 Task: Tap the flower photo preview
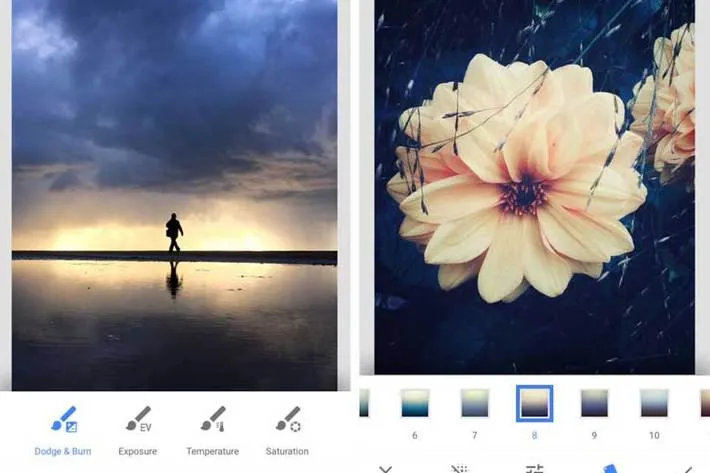(534, 187)
